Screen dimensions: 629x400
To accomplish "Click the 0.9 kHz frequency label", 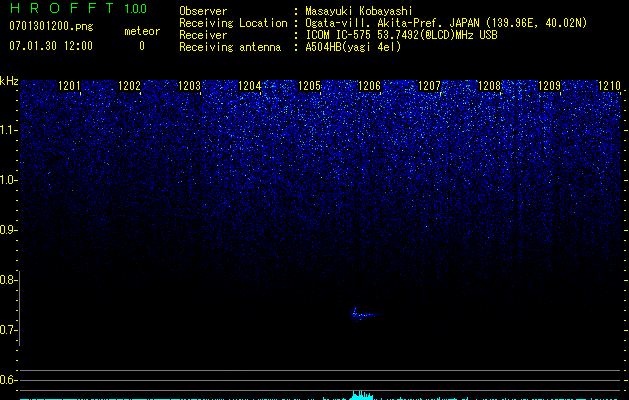I will pos(8,230).
